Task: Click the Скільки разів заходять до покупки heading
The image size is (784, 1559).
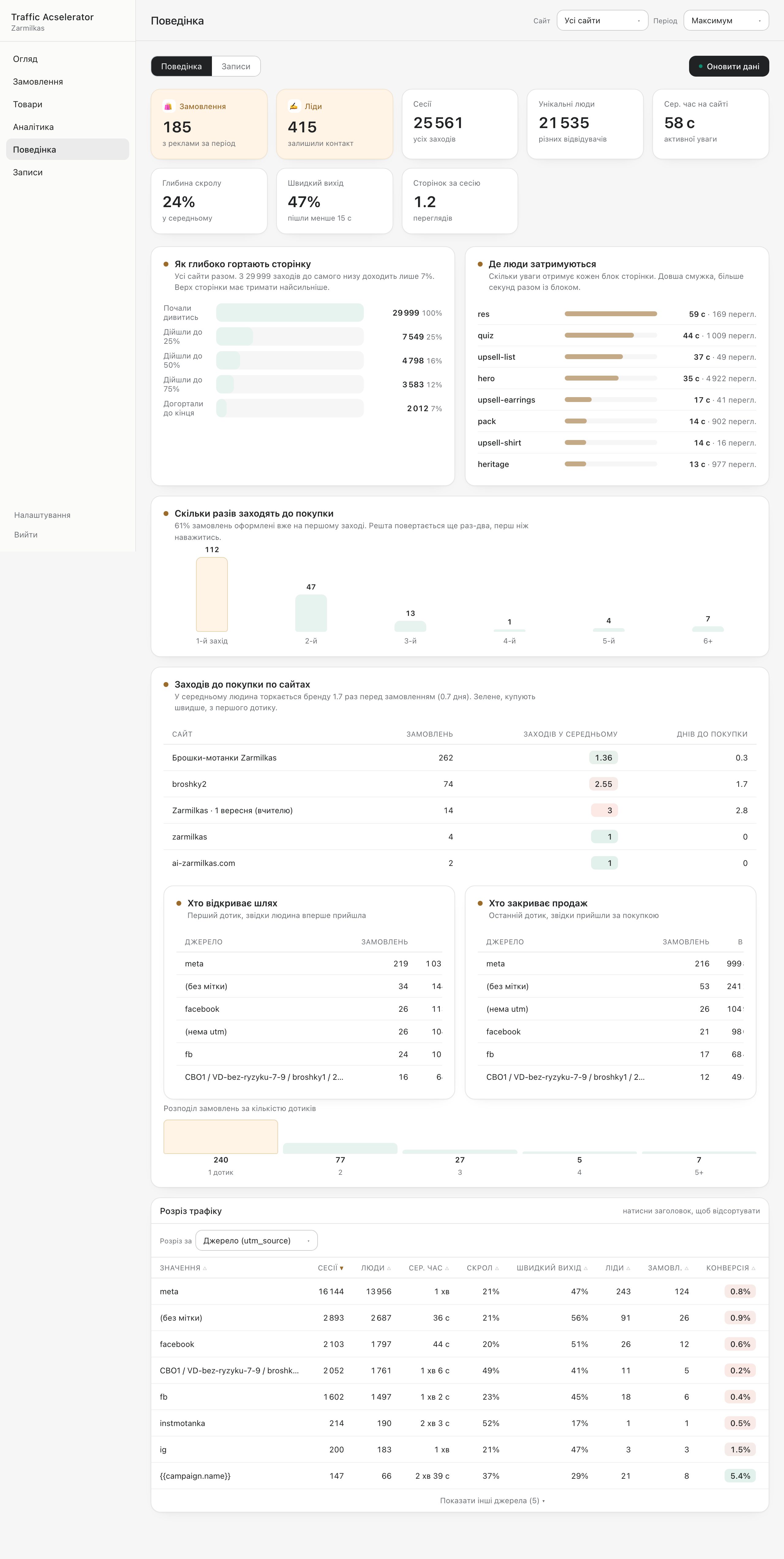Action: [x=254, y=513]
